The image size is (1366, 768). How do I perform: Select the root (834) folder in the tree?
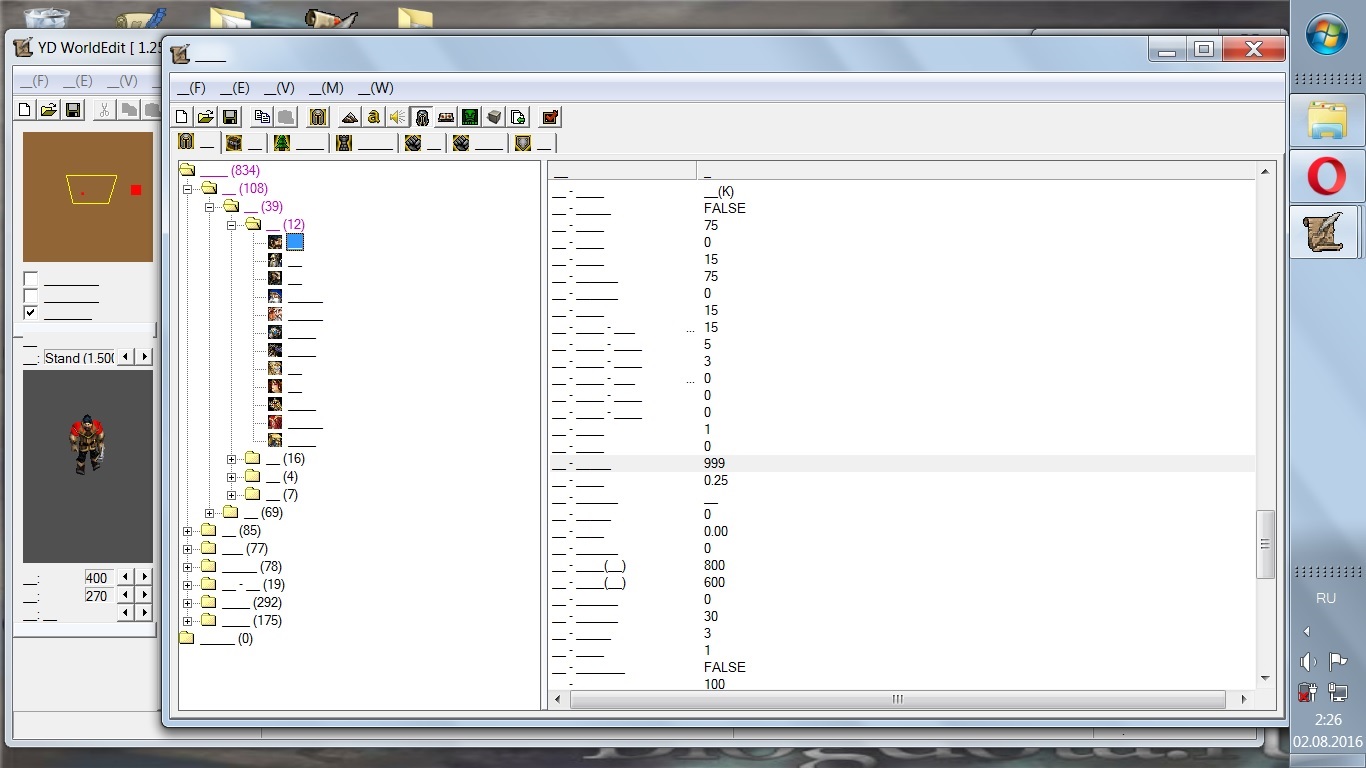click(229, 171)
